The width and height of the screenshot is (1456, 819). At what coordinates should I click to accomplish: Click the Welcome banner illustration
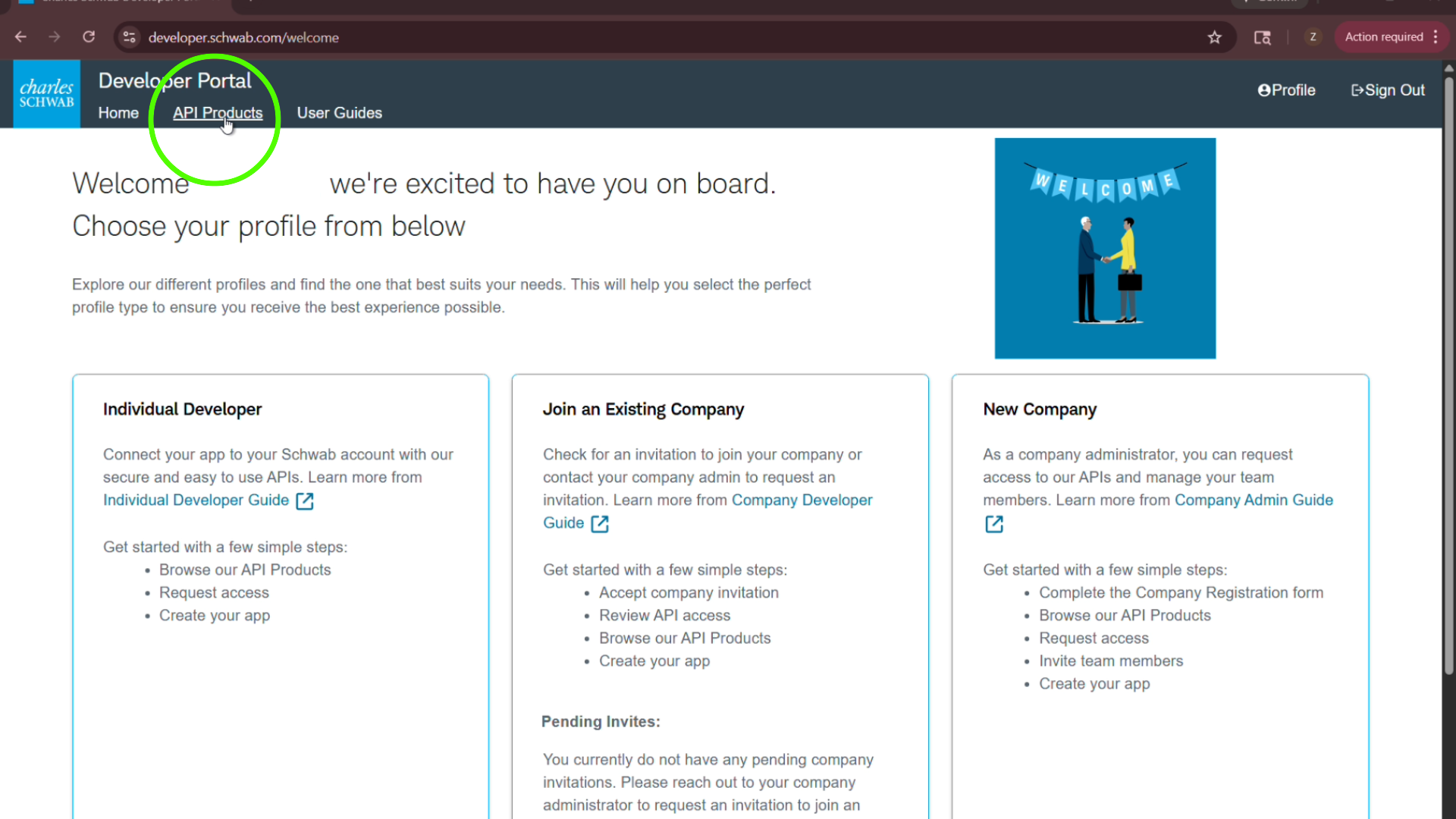coord(1105,248)
